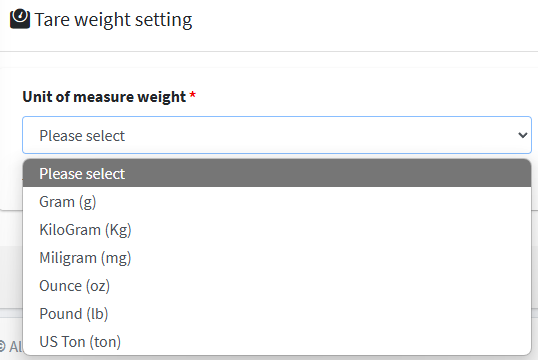Pick the Ounce (oz) option

coord(277,286)
